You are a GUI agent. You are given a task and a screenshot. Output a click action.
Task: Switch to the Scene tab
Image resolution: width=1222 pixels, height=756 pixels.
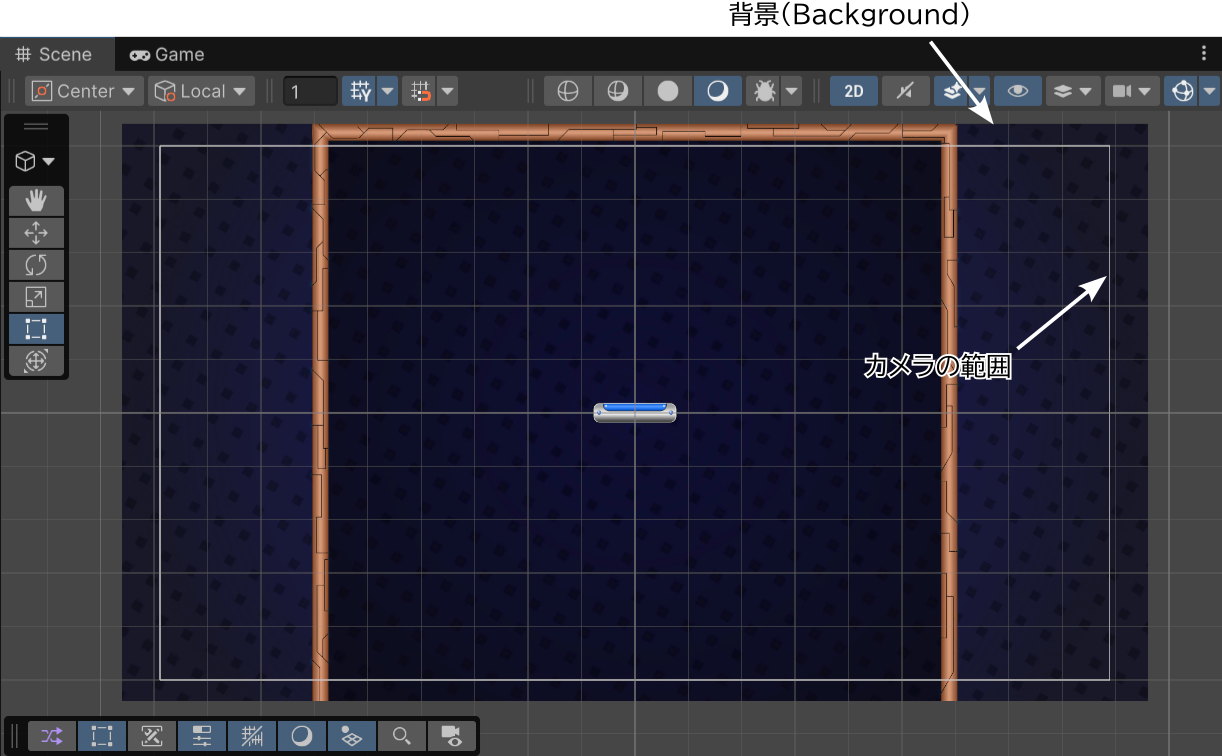(54, 54)
